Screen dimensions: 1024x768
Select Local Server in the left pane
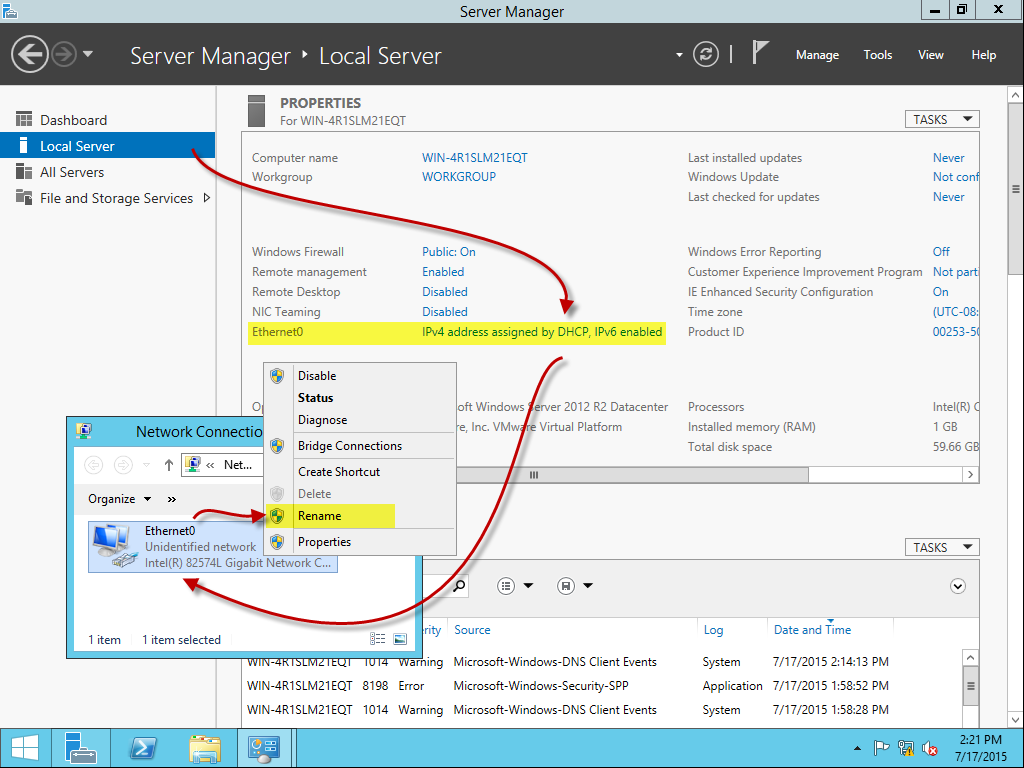coord(108,146)
